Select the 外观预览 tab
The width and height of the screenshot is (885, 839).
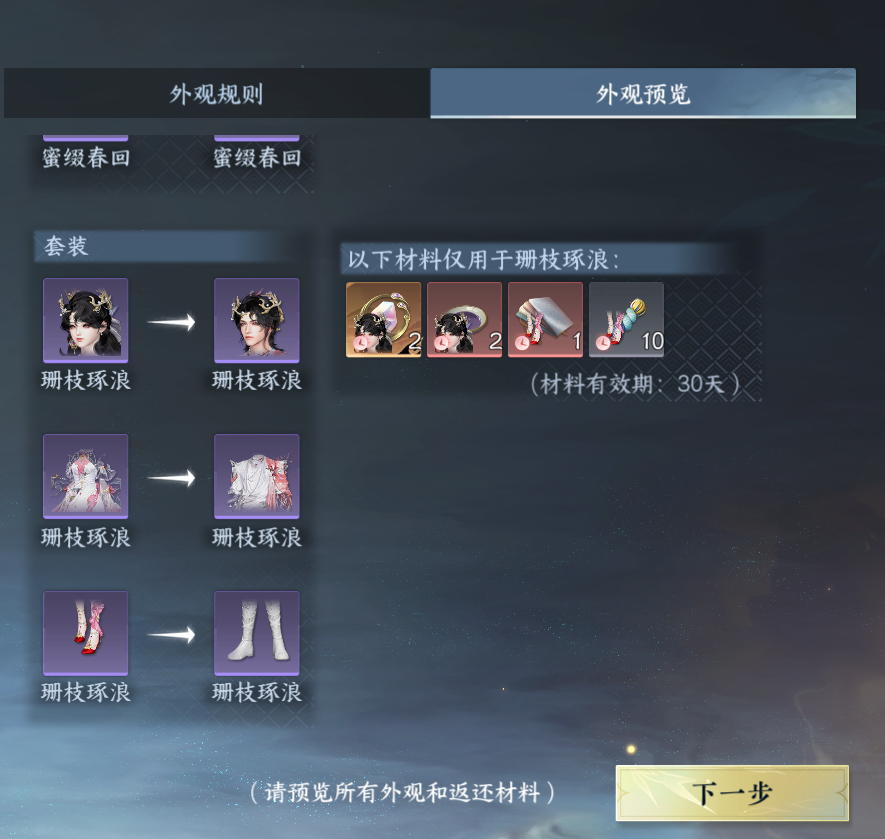point(643,93)
